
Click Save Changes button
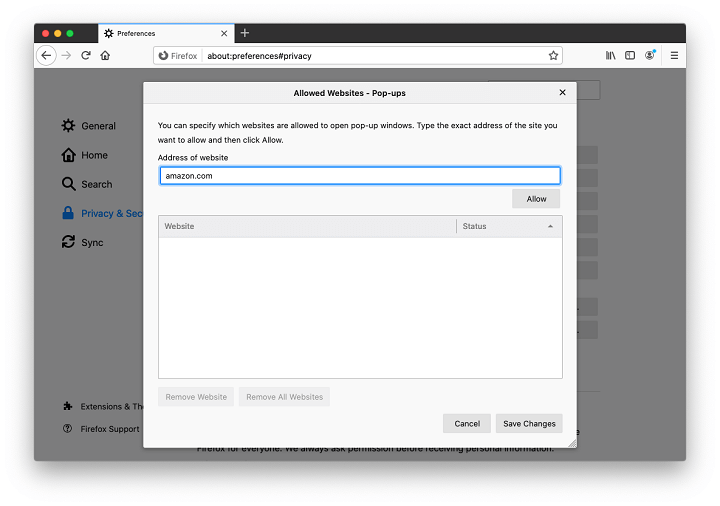(529, 423)
